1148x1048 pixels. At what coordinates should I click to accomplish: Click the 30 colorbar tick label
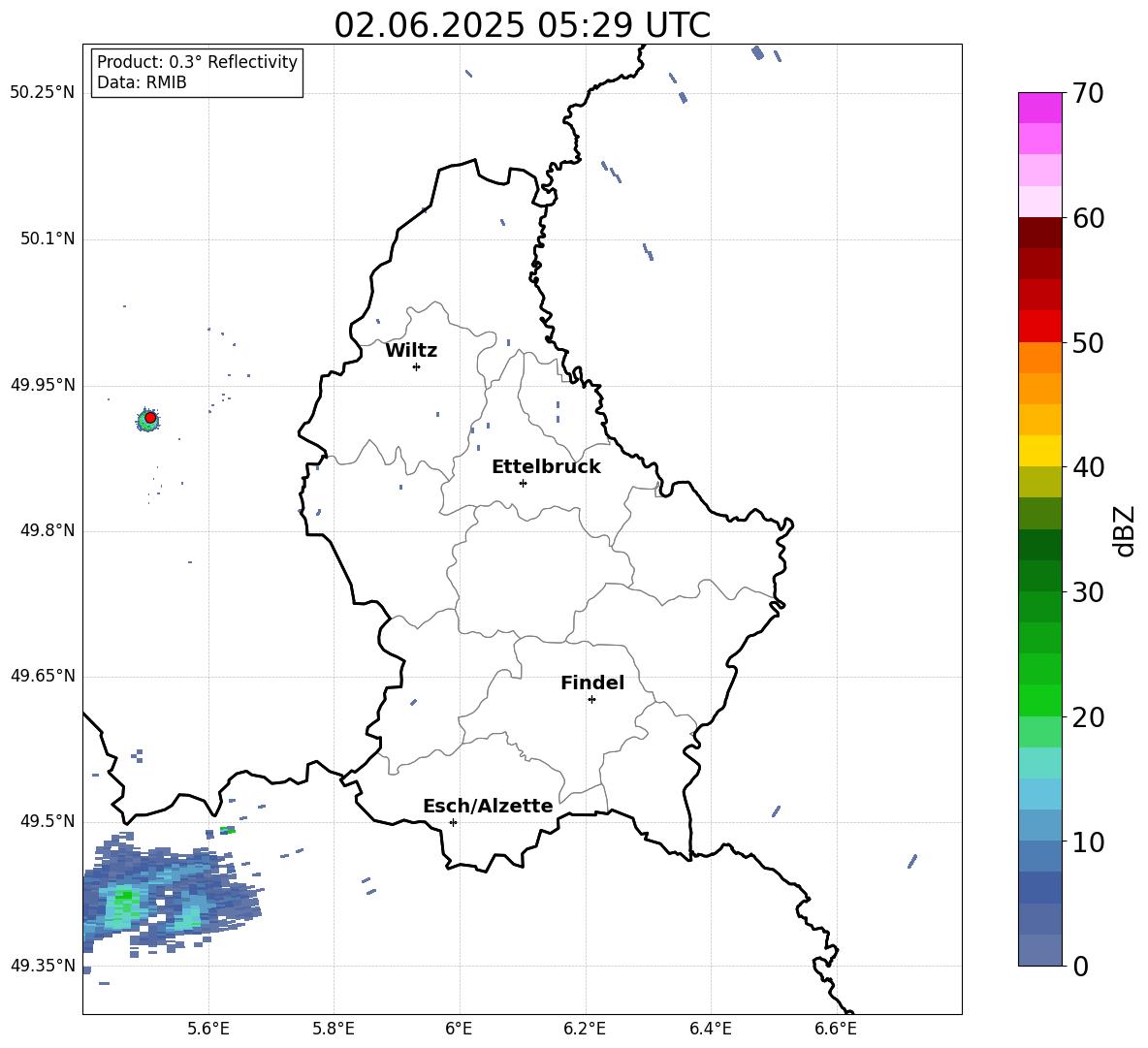(1088, 592)
